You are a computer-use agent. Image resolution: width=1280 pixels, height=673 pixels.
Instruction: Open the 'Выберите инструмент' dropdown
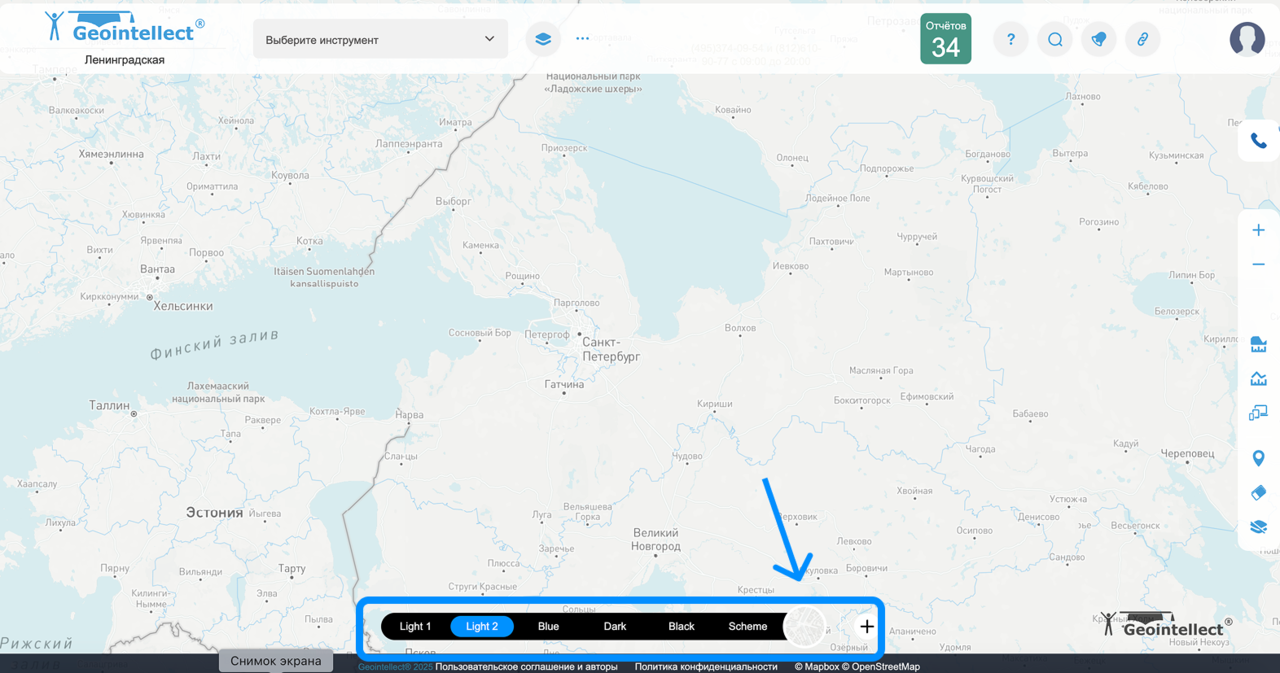coord(380,40)
